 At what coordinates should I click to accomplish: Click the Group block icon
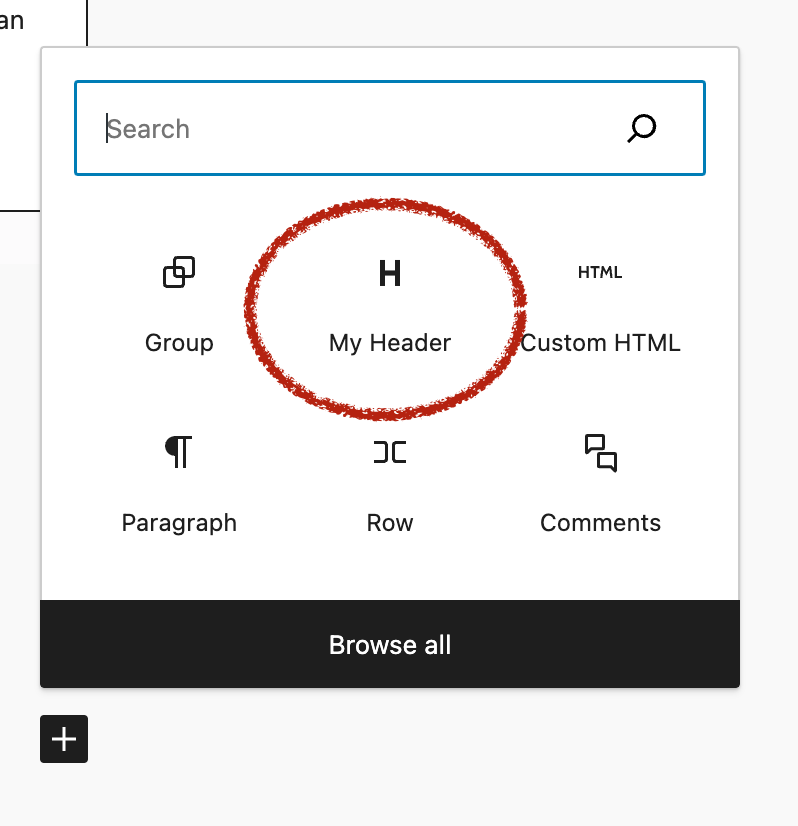(x=179, y=272)
